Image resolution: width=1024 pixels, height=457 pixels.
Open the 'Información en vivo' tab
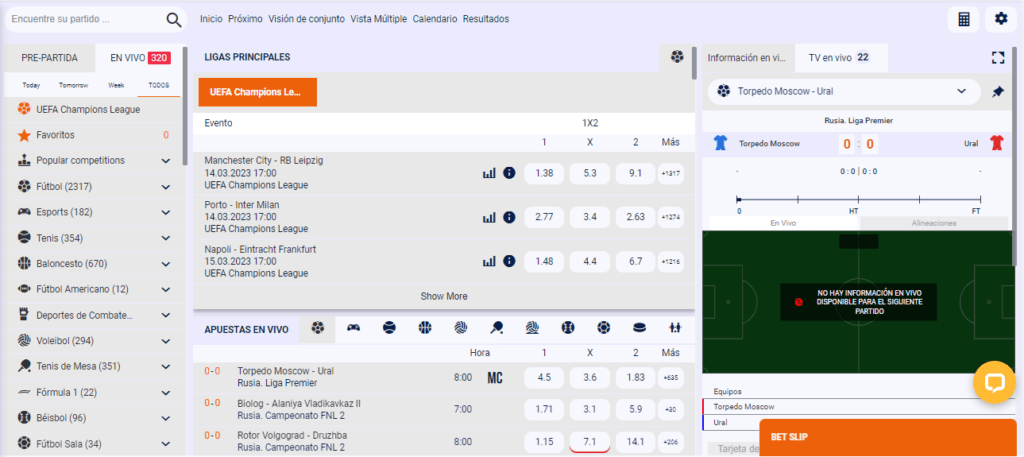(x=746, y=58)
